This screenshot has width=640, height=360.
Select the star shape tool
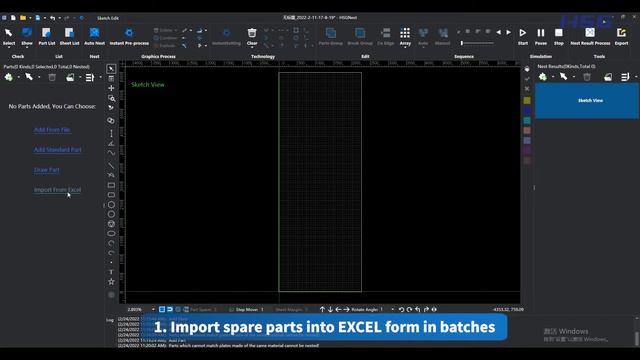pyautogui.click(x=111, y=282)
